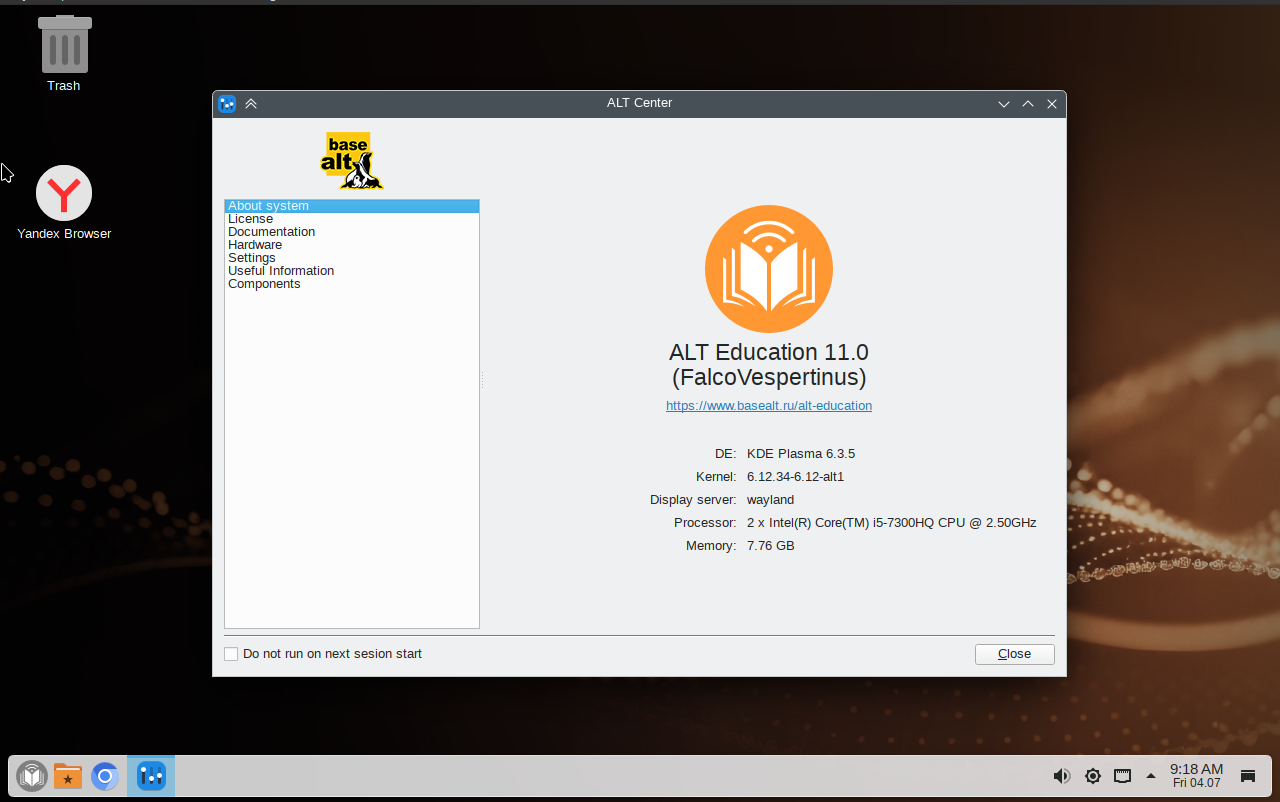
Task: Select License in the sidebar list
Action: pyautogui.click(x=352, y=219)
